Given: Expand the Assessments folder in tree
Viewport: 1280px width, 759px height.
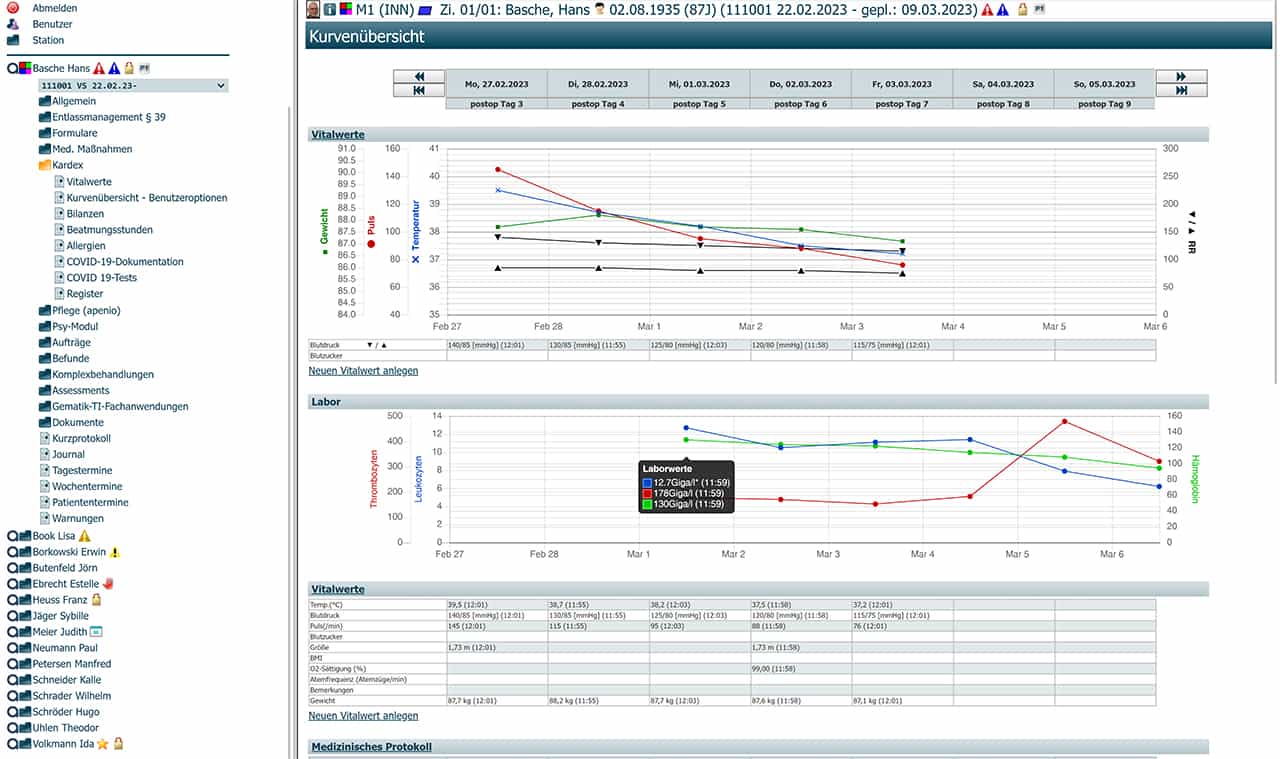Looking at the screenshot, I should [44, 391].
